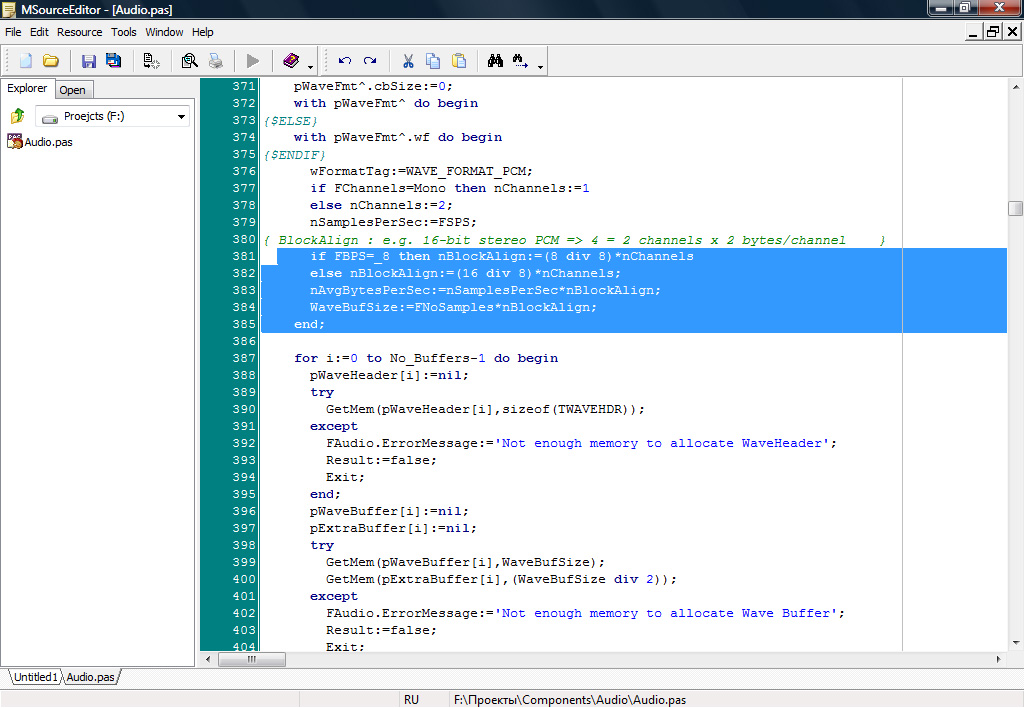Open a file using the folder icon
Screen dimensions: 1024x708
coord(49,61)
